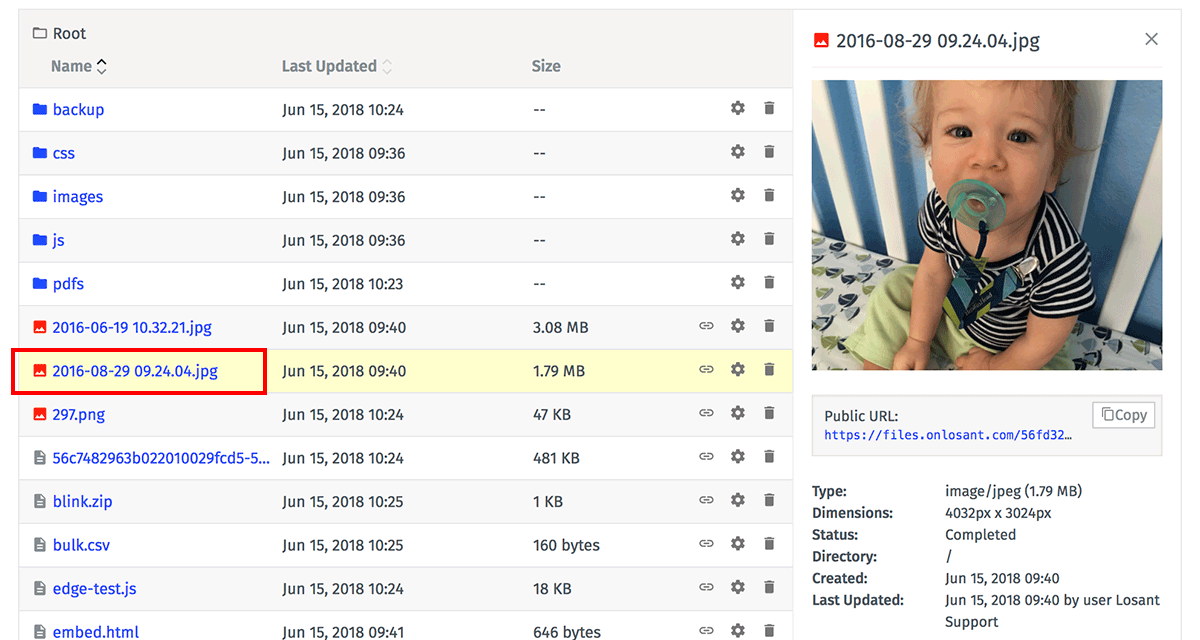Click trash icon in pdfs row
This screenshot has width=1200, height=640.
click(769, 283)
